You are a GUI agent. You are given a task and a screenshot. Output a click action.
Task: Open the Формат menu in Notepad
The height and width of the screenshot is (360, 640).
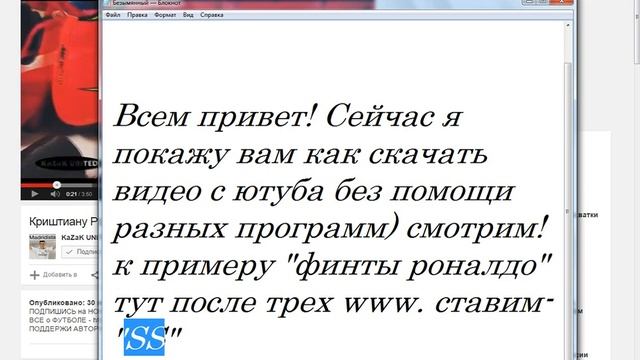165,15
